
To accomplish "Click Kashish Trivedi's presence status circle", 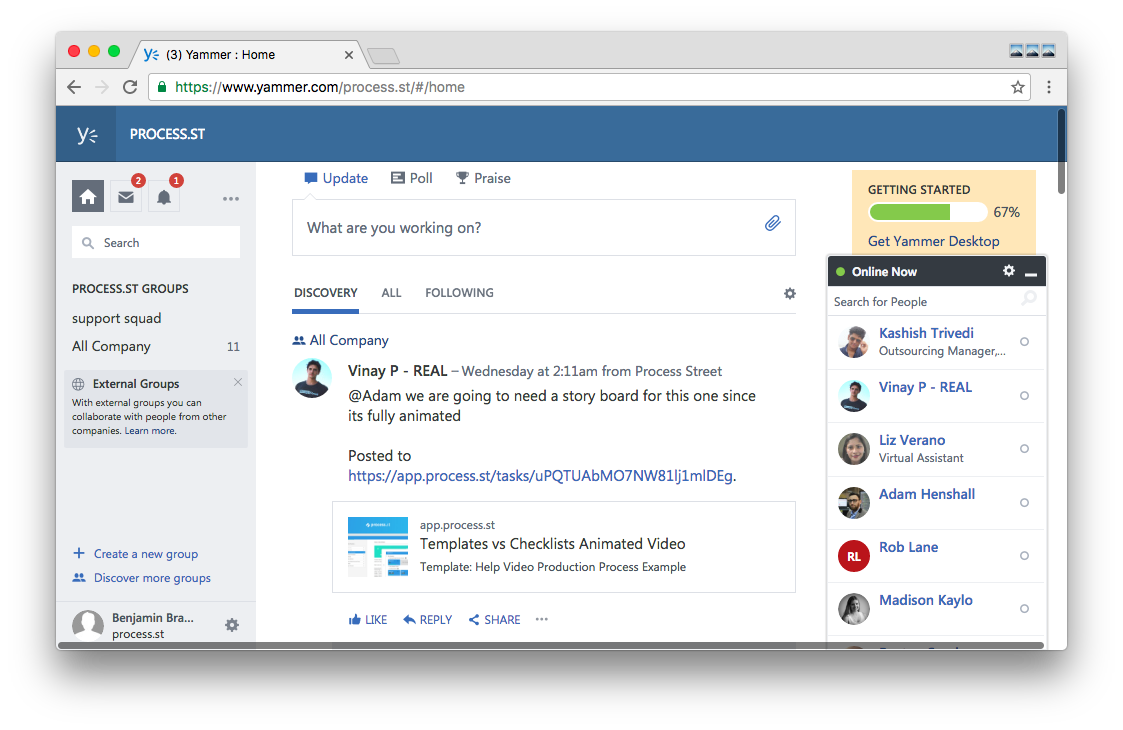I will tap(1024, 342).
